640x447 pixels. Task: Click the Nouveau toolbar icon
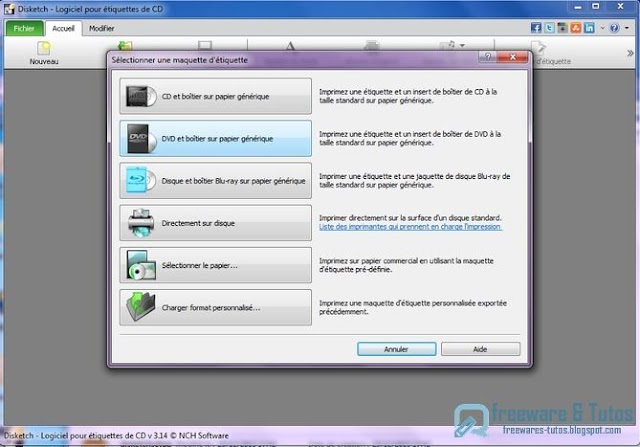(44, 49)
